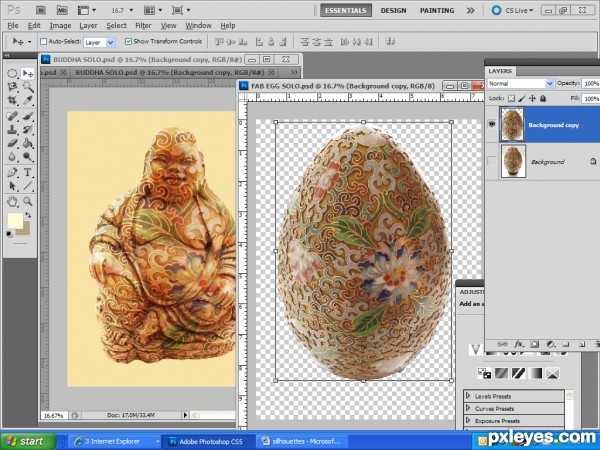Screen dimensions: 600x450
Task: Open the Arrange Documents dropdown
Action: tap(153, 10)
